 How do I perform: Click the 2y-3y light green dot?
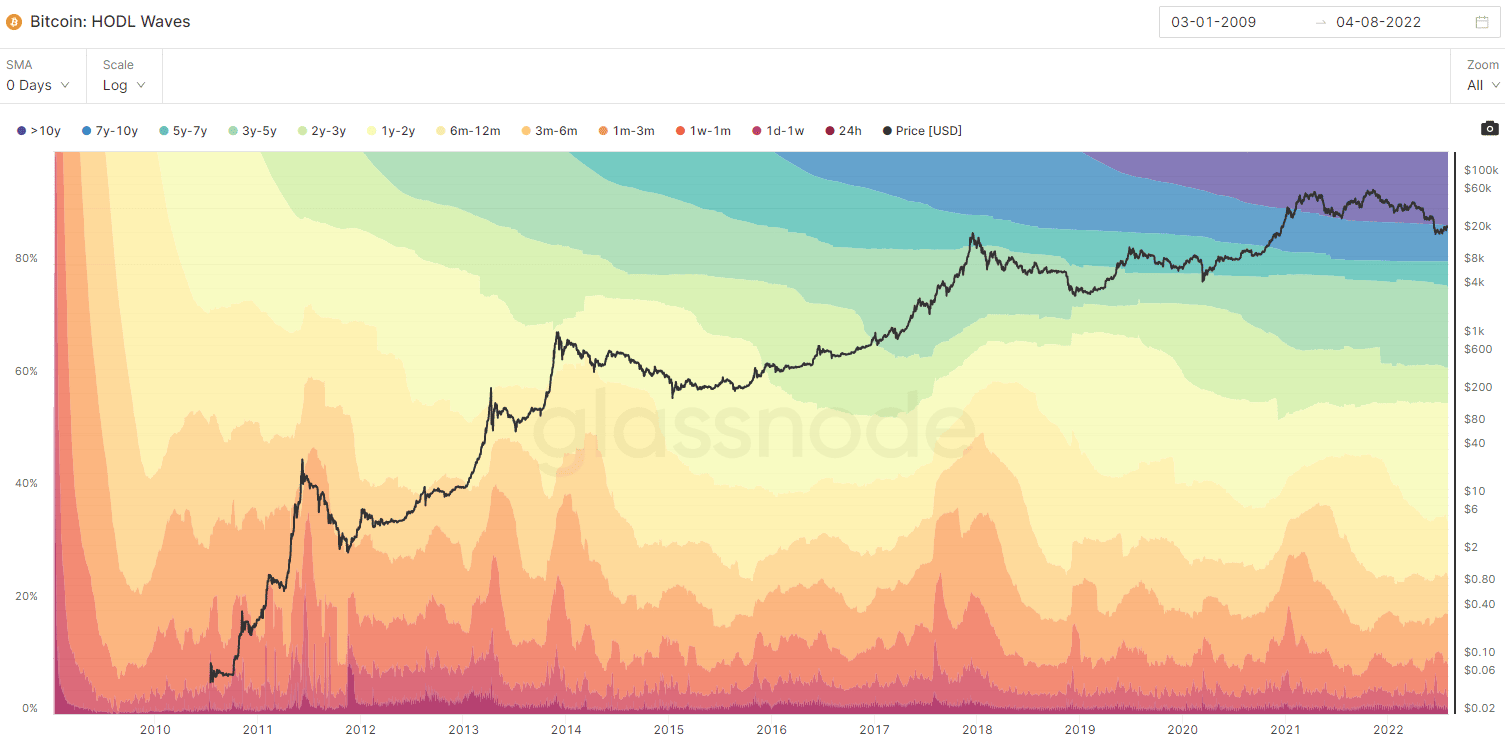click(x=302, y=131)
